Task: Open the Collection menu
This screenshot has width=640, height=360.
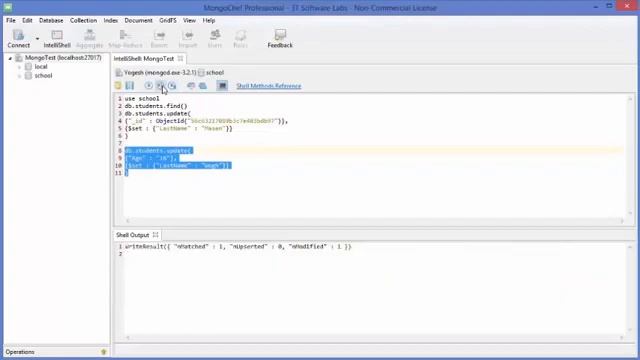Action: (83, 20)
